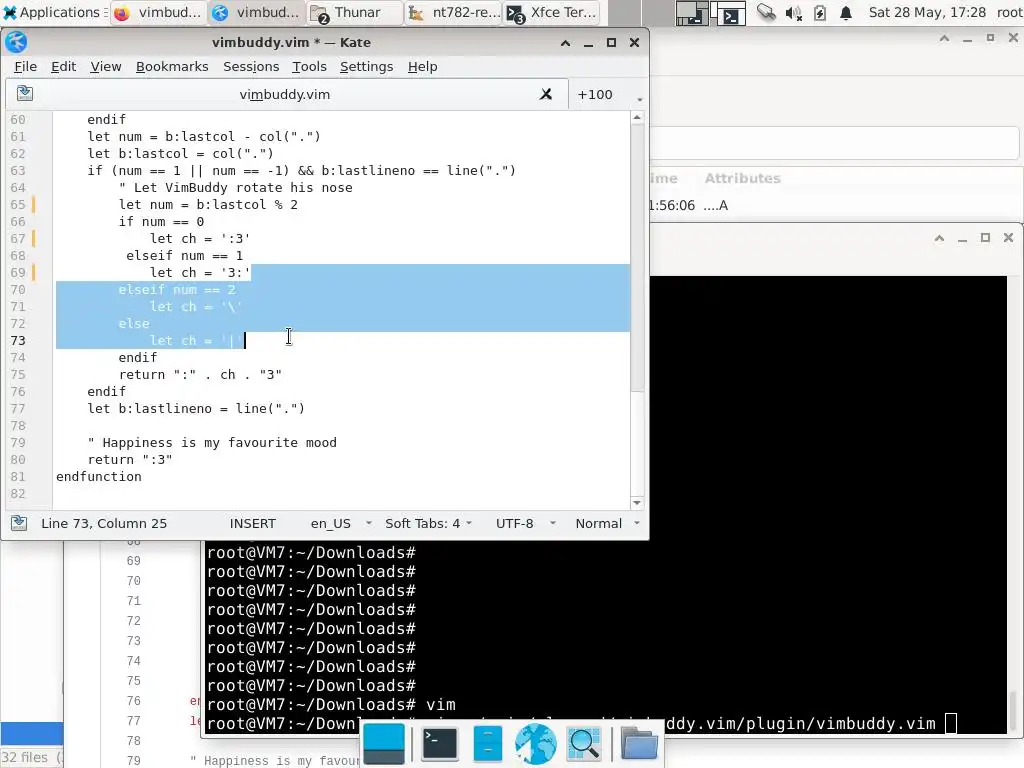The image size is (1024, 768).
Task: Open the en_US dictionary dropdown
Action: (x=340, y=524)
